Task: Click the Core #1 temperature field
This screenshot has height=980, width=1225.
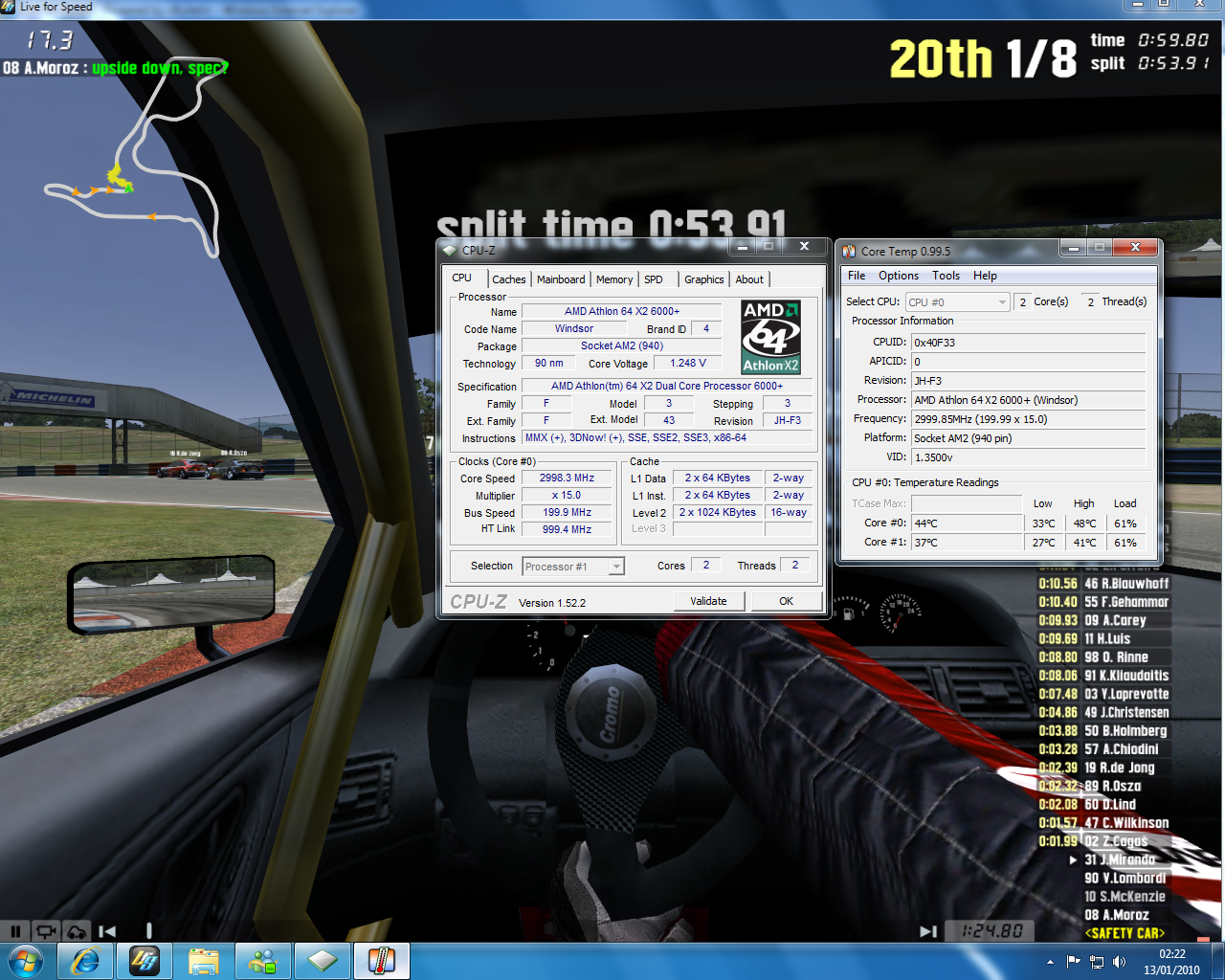Action: click(967, 543)
